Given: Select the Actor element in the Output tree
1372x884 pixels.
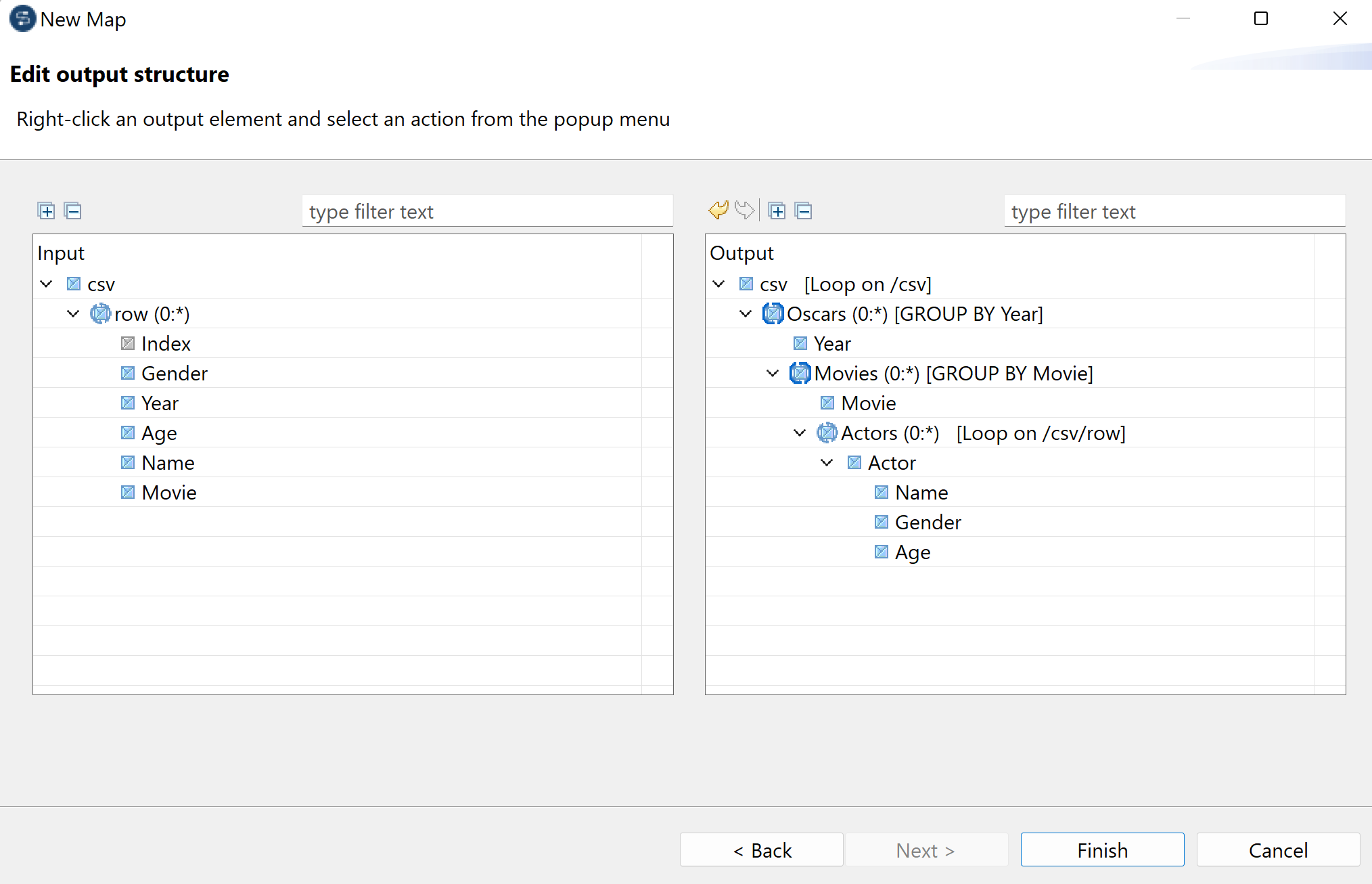Looking at the screenshot, I should 892,462.
